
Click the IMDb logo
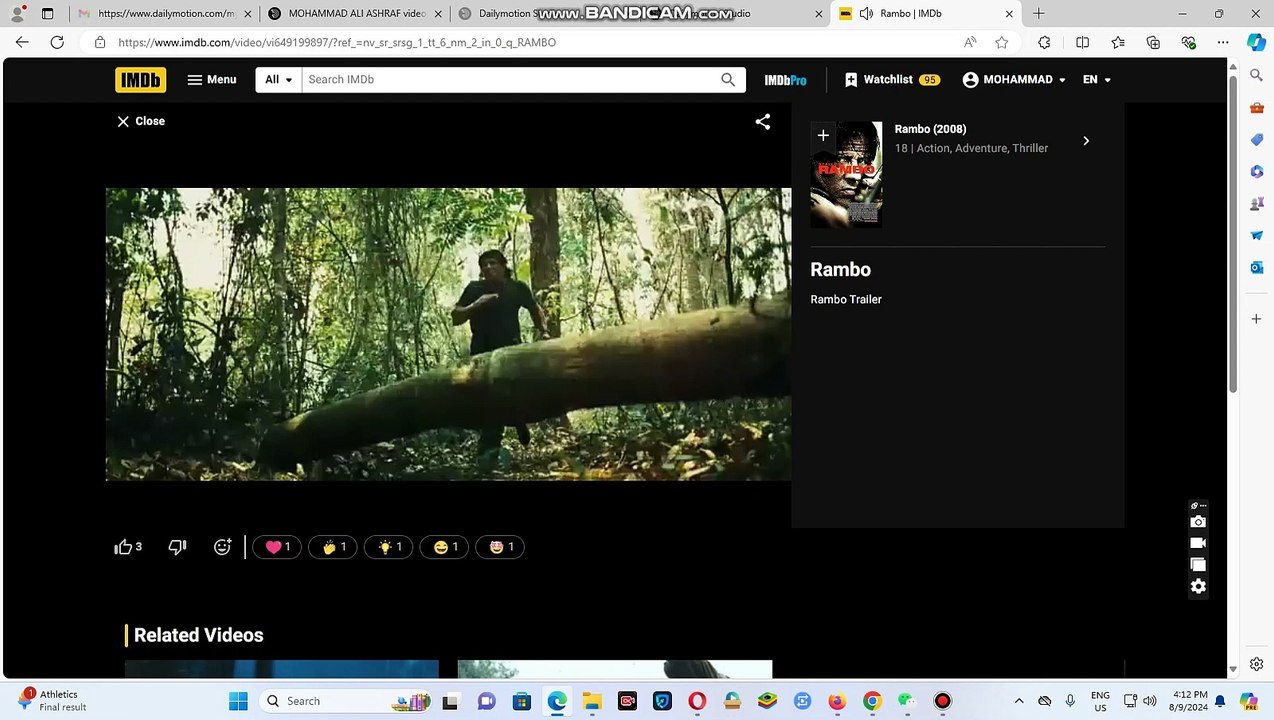point(141,80)
